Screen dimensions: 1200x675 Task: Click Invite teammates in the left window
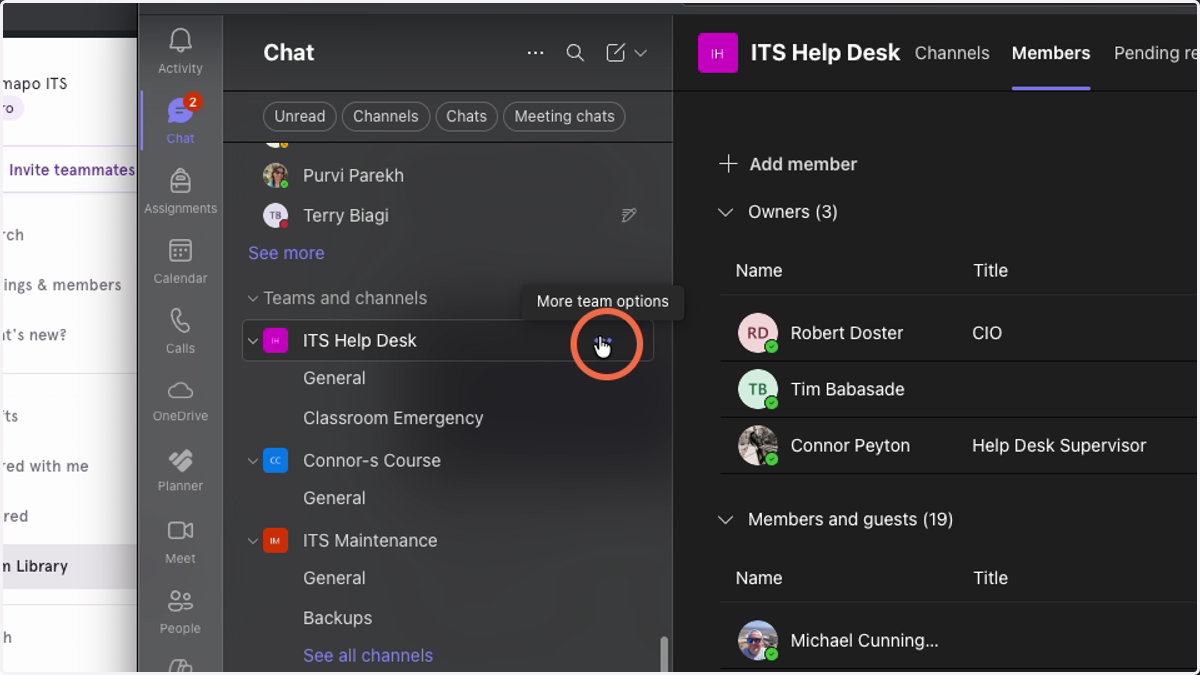point(72,170)
